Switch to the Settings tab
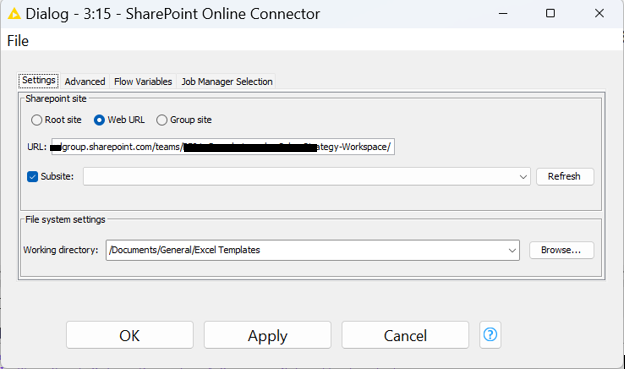The height and width of the screenshot is (370, 633). [39, 80]
